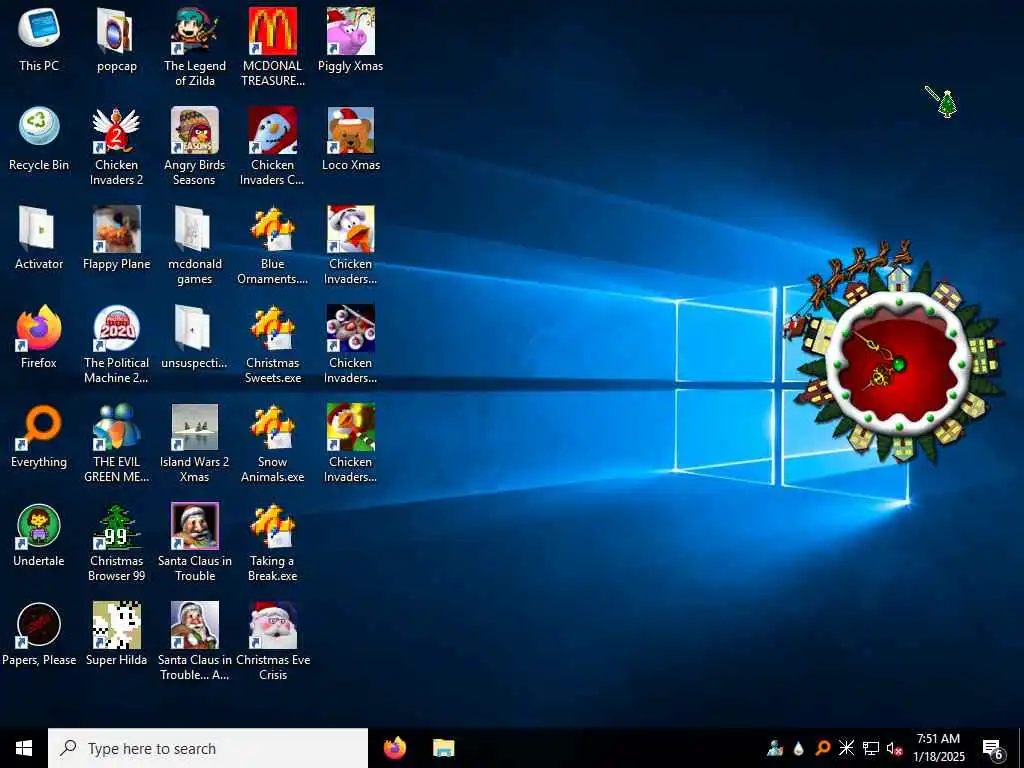The image size is (1024, 768).
Task: Select the Christmas Eve Crisis shortcut
Action: pos(272,641)
